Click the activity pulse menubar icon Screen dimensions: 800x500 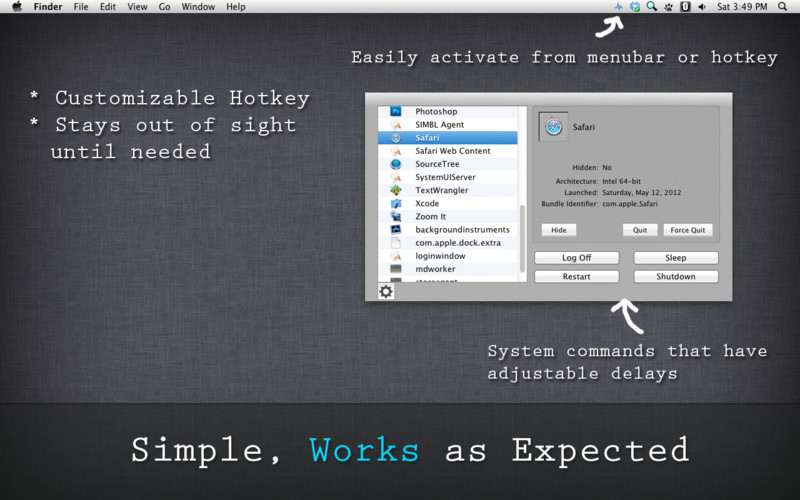(618, 7)
